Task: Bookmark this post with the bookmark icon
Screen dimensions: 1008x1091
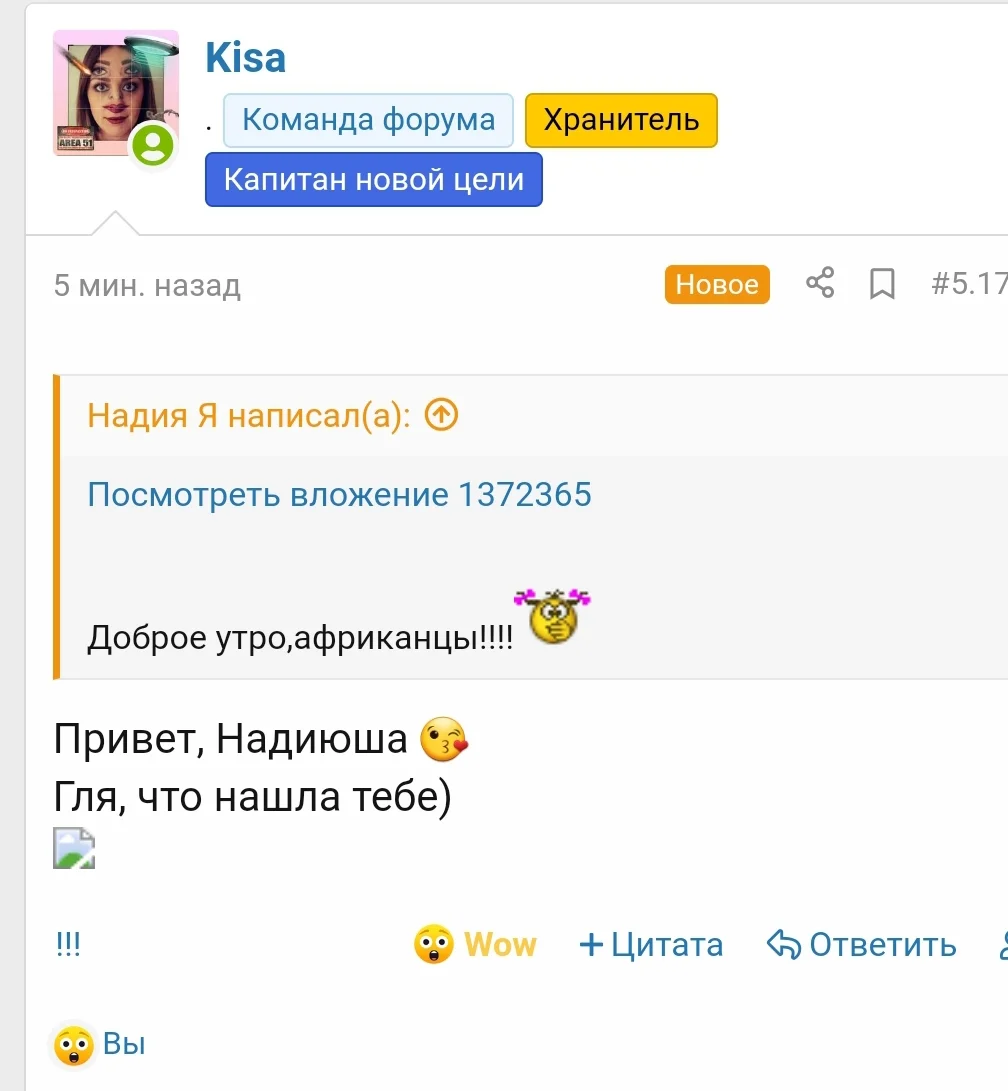Action: pyautogui.click(x=882, y=285)
